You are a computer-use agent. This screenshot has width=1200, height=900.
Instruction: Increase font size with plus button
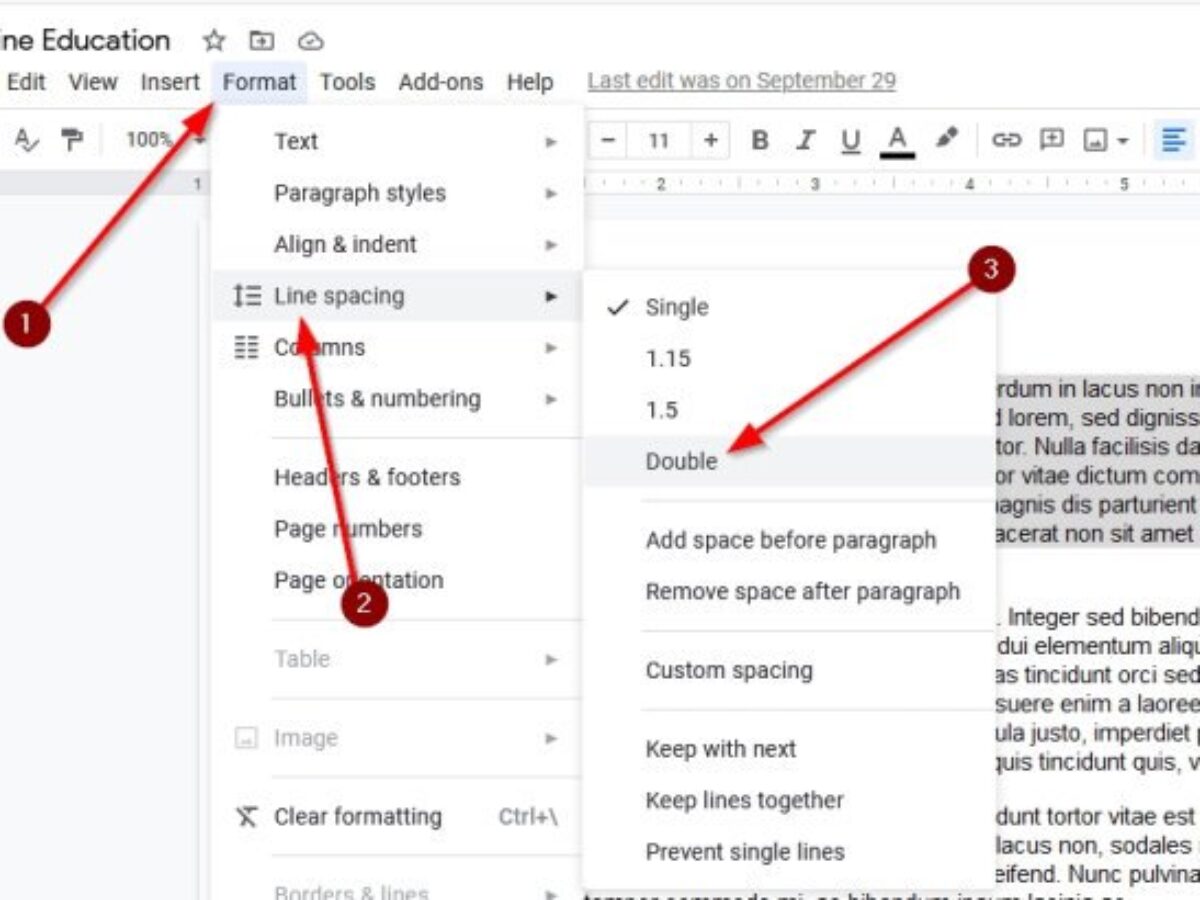tap(710, 140)
